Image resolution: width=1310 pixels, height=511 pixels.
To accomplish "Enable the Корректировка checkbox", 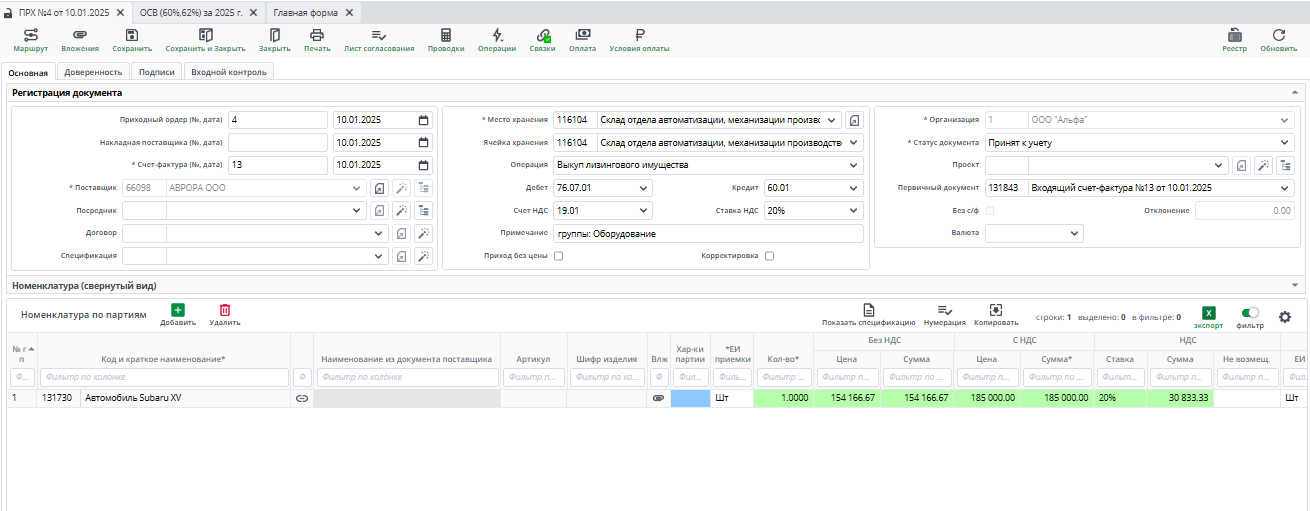I will tap(769, 256).
